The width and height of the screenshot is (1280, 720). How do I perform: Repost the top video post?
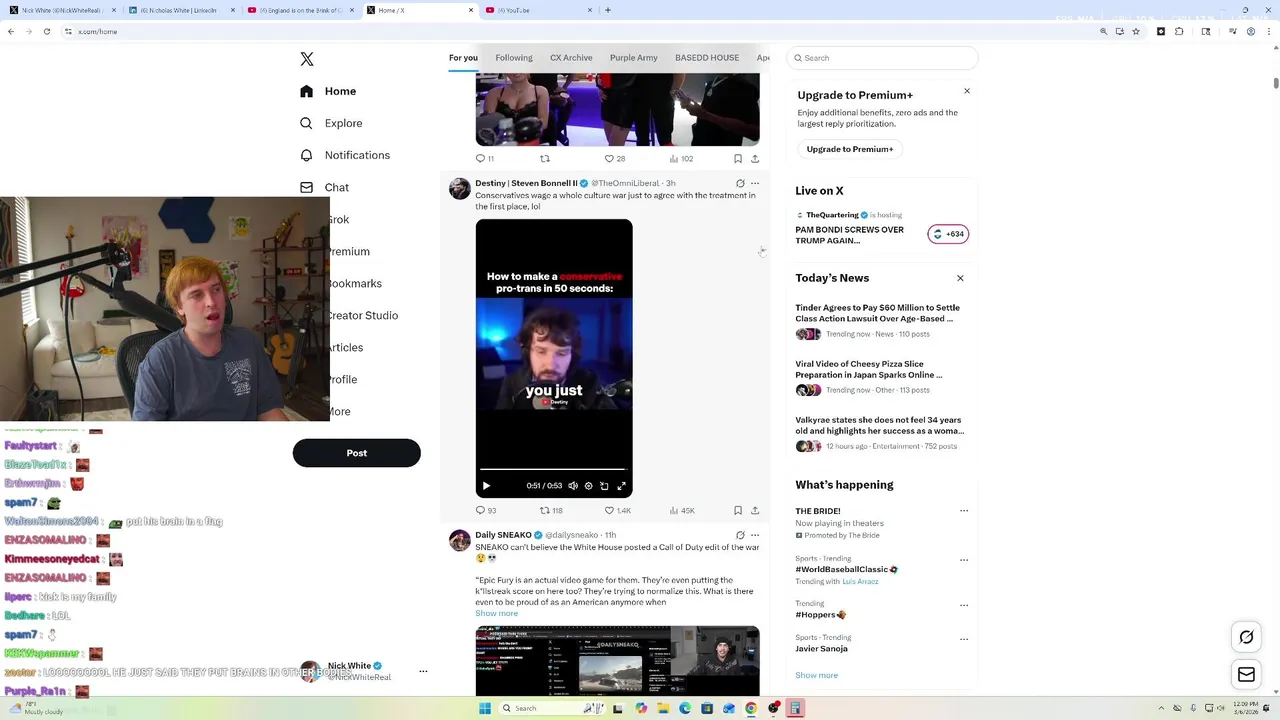pyautogui.click(x=545, y=159)
